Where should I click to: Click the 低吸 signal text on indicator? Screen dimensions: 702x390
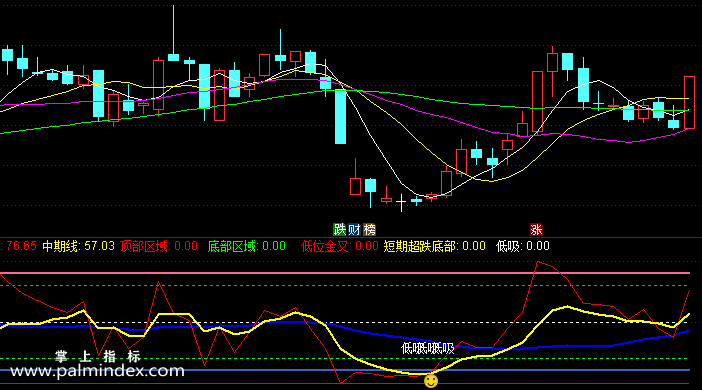[x=428, y=348]
